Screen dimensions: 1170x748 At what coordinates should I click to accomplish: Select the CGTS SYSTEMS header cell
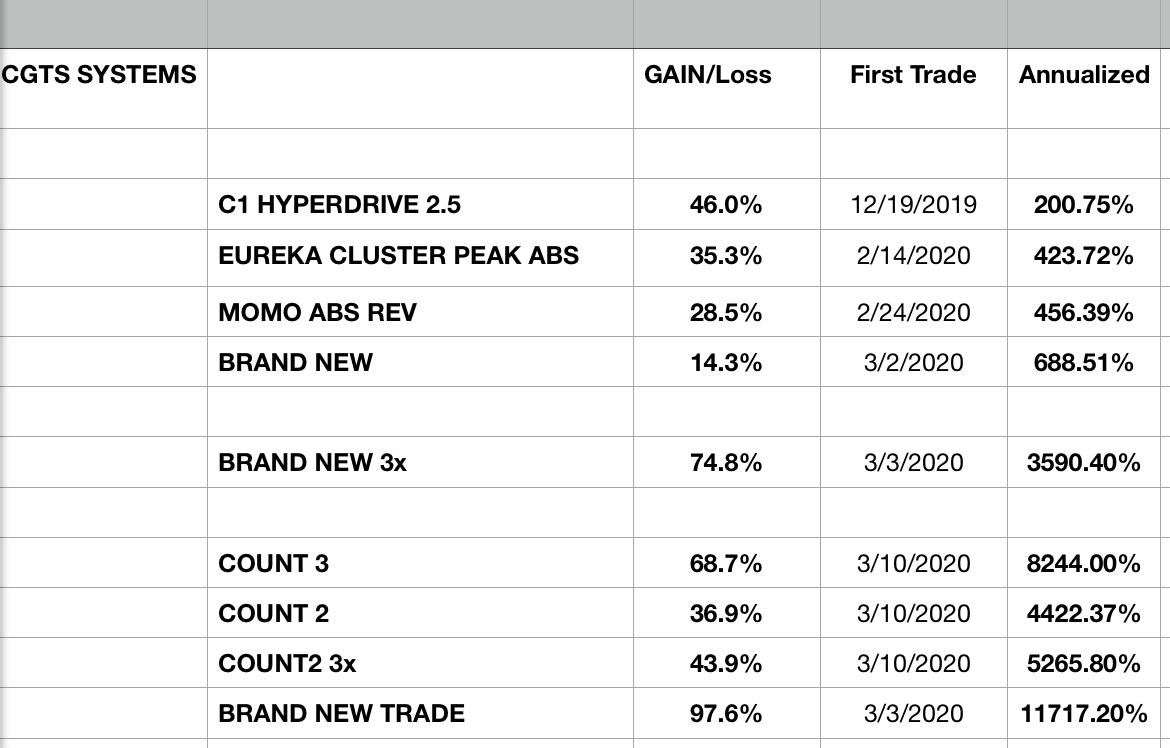pyautogui.click(x=99, y=75)
